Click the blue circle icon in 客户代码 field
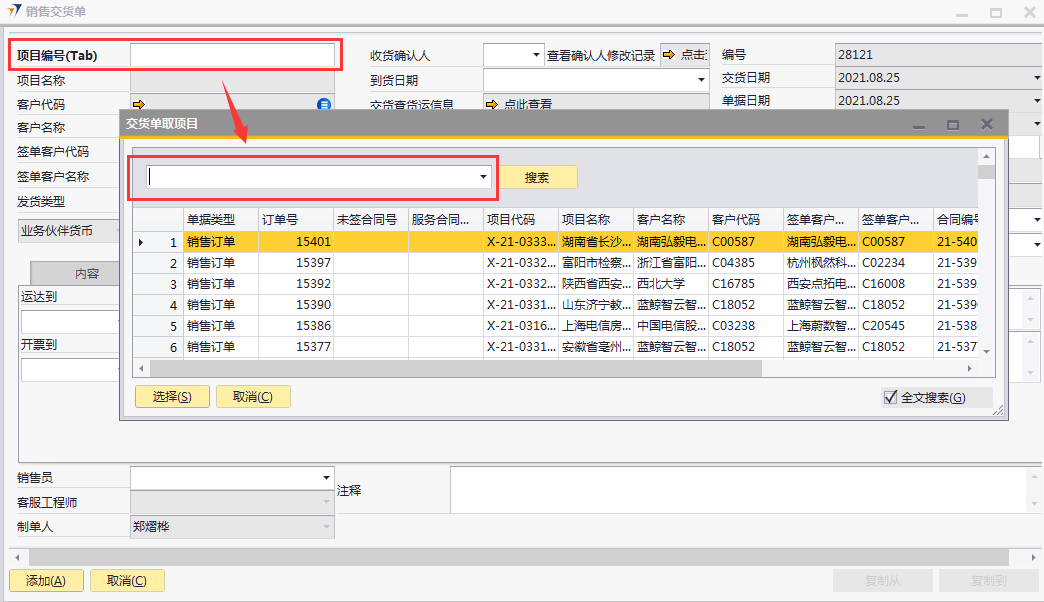The width and height of the screenshot is (1044, 602). click(x=324, y=104)
